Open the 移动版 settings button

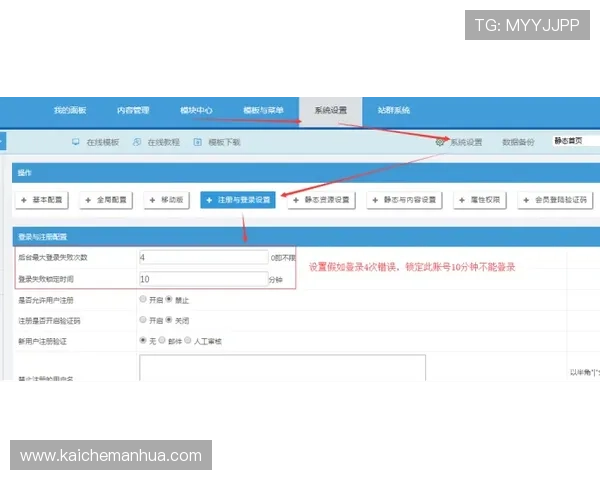pyautogui.click(x=166, y=200)
